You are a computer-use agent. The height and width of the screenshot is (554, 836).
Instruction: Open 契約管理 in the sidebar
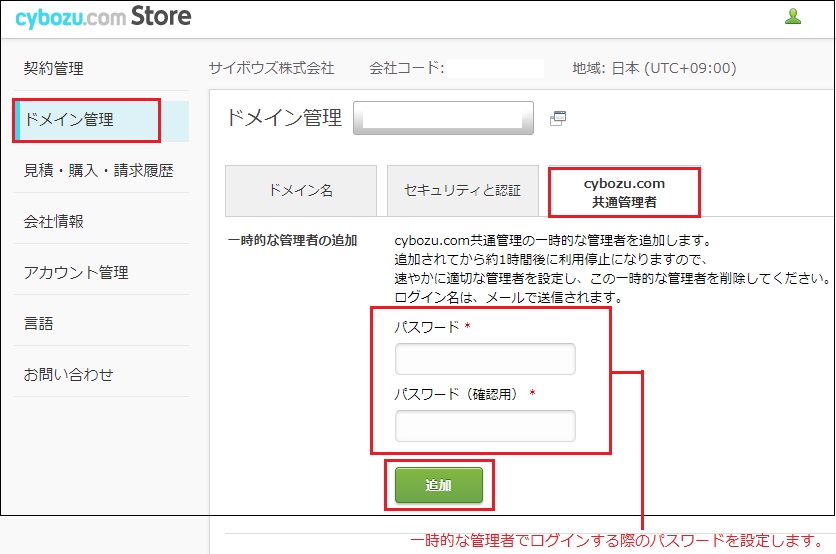54,69
